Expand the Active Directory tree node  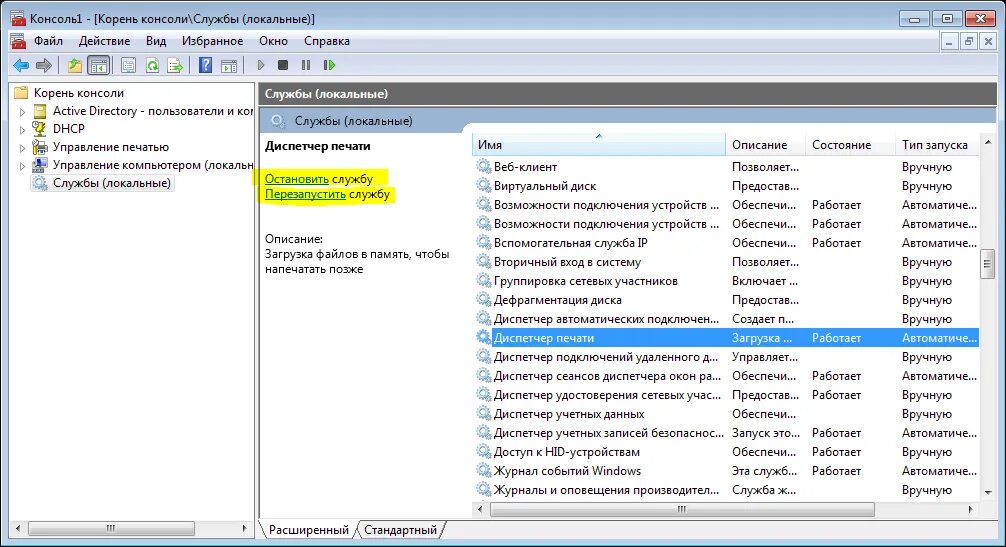tap(22, 112)
